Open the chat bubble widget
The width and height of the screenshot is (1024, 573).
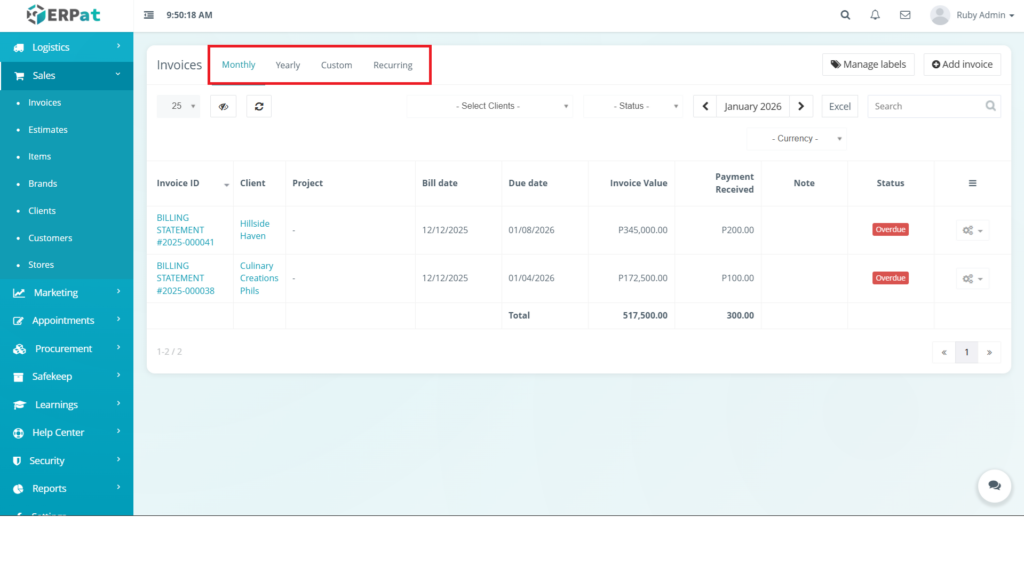[994, 485]
